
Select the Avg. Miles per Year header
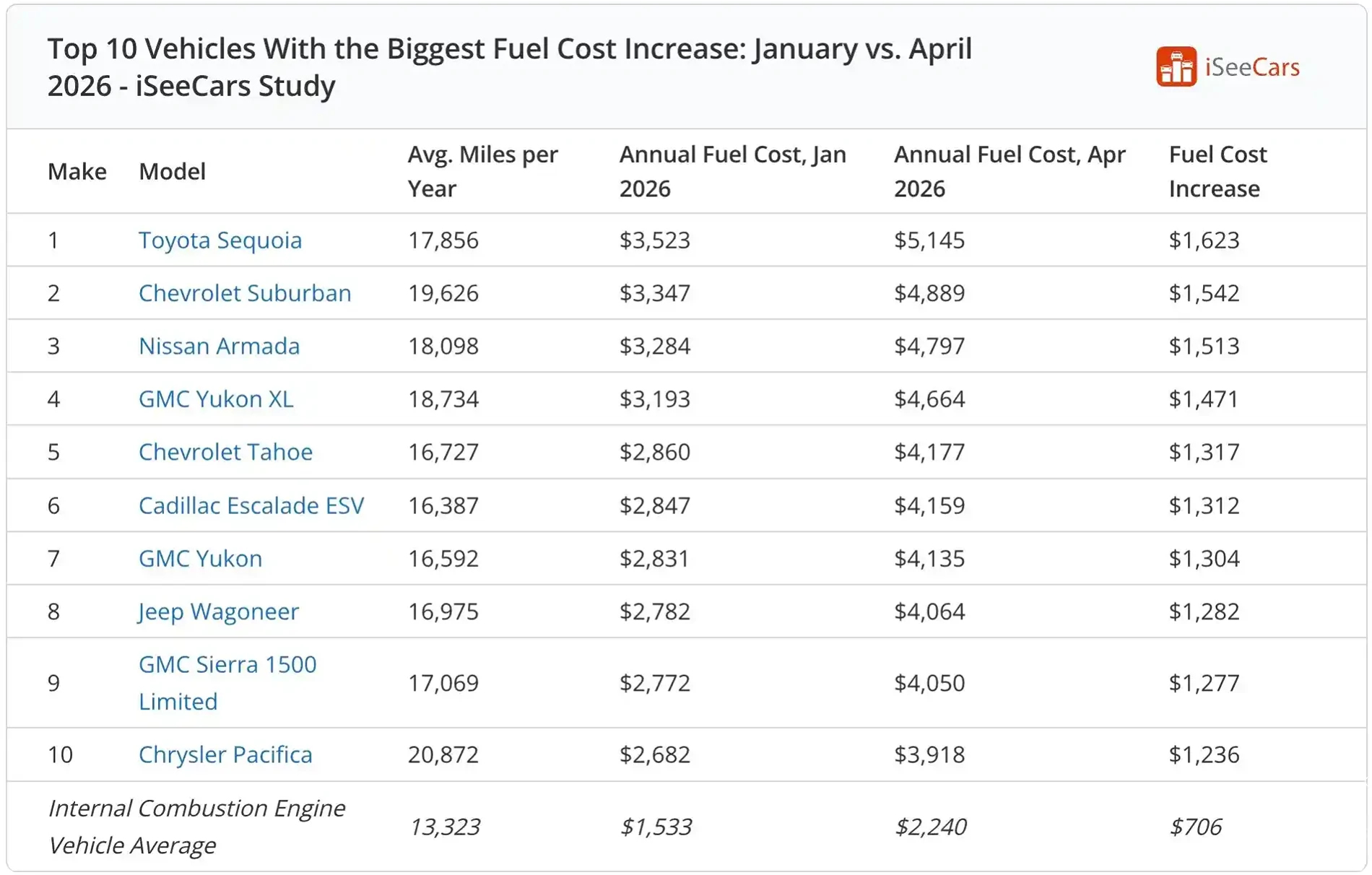click(483, 171)
